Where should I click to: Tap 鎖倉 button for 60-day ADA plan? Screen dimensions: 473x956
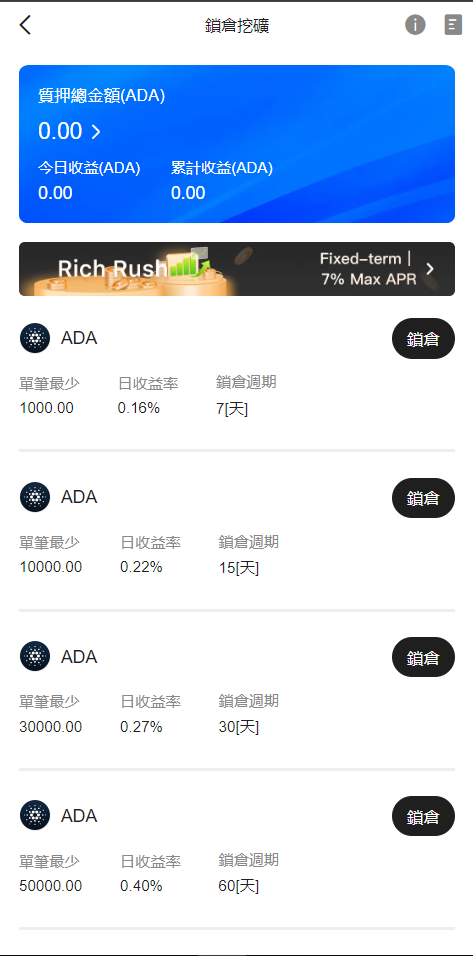[x=423, y=816]
